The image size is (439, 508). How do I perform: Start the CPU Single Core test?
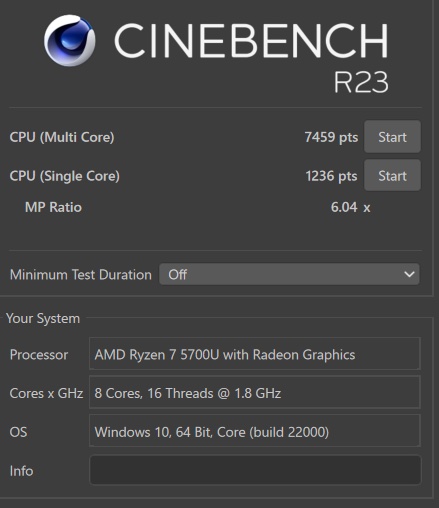(392, 175)
